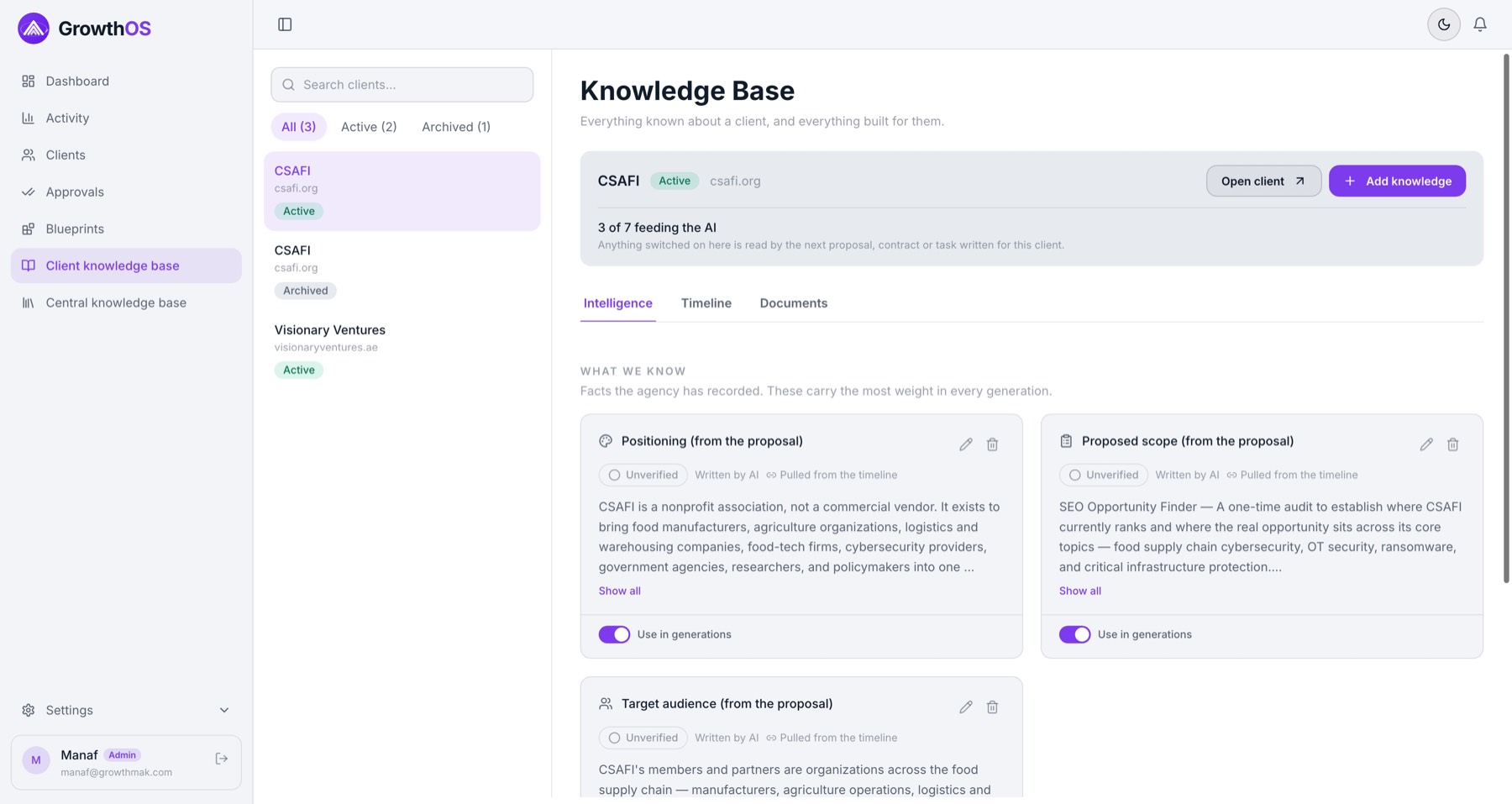Click the log out icon beside Manaf

(222, 759)
